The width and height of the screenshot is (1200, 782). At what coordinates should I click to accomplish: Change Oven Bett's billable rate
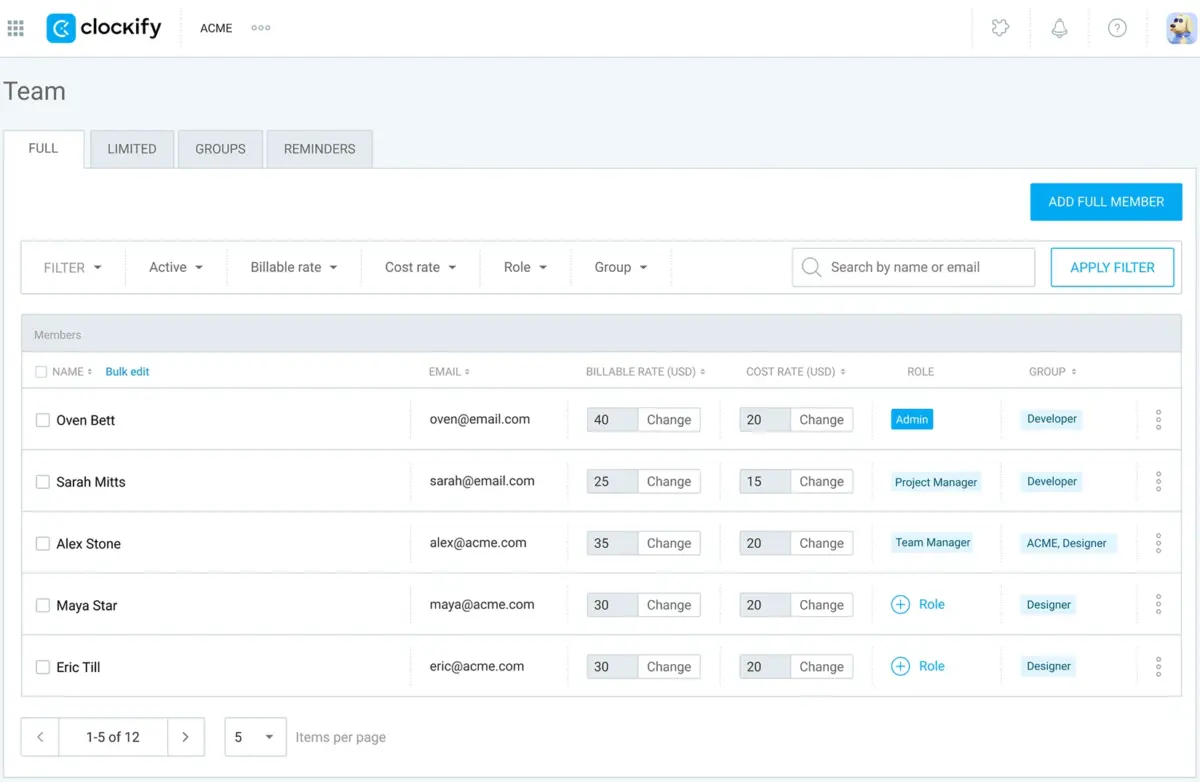[x=669, y=420]
